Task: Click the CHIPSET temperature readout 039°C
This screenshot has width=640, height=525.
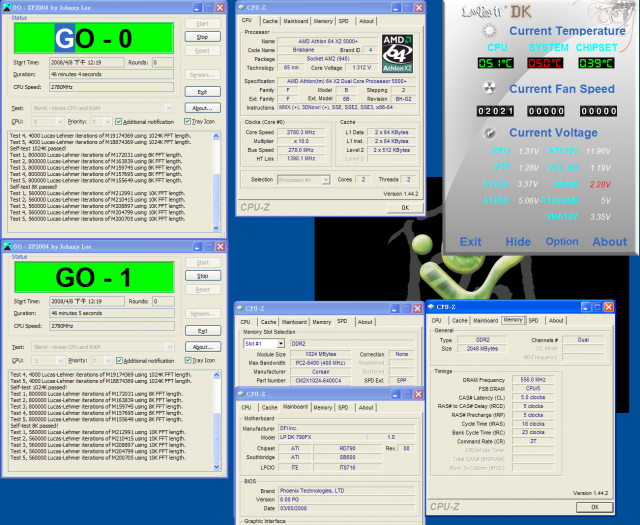Action: [596, 63]
